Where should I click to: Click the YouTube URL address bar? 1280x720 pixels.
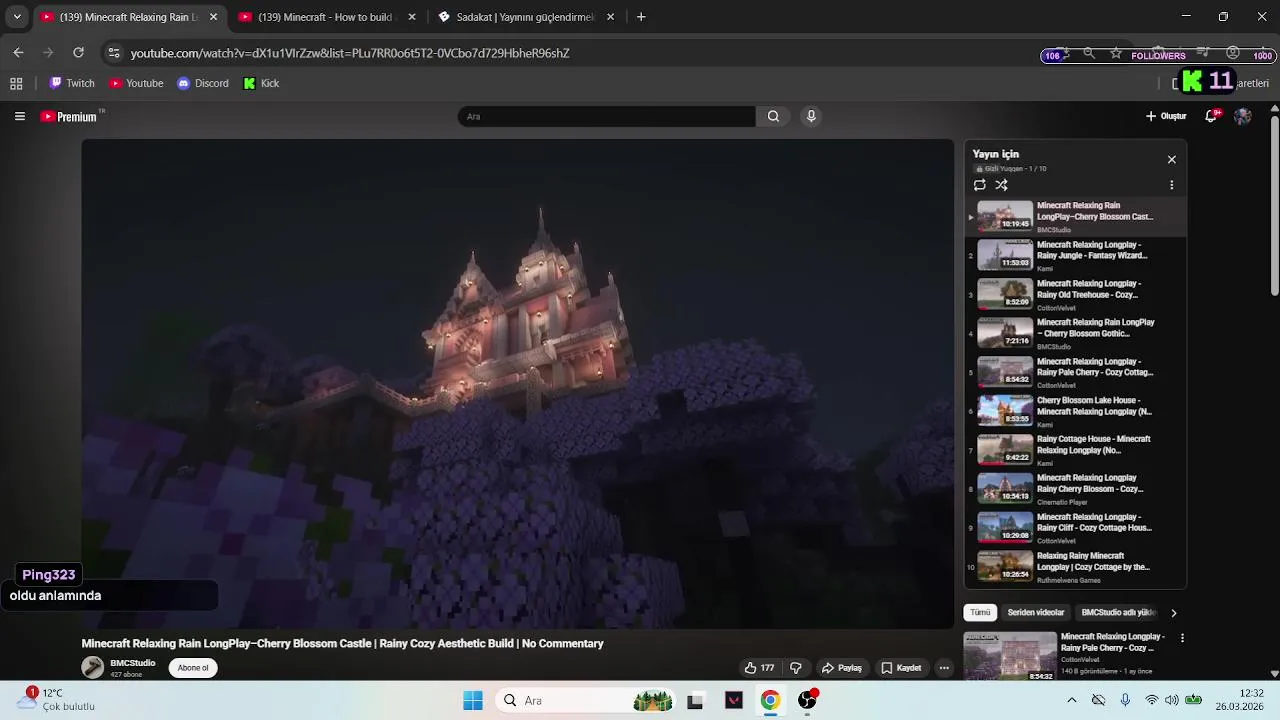(x=350, y=53)
